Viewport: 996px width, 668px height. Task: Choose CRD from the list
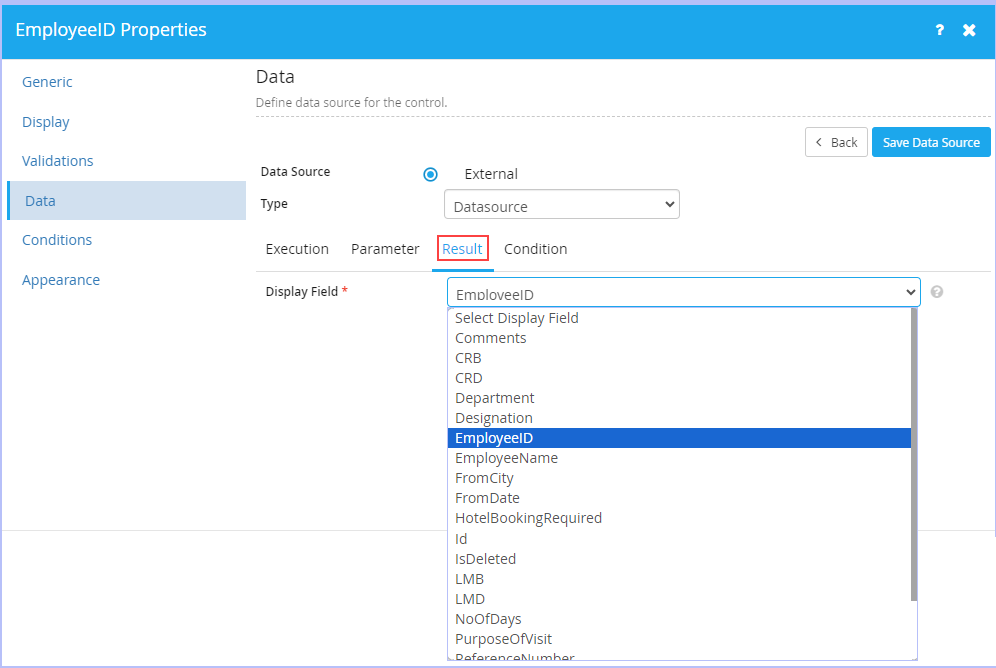pyautogui.click(x=679, y=378)
